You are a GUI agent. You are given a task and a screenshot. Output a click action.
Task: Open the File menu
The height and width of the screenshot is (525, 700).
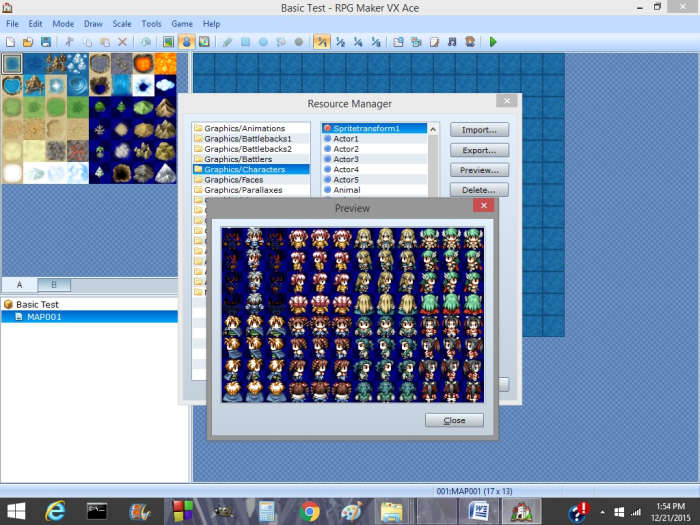[12, 24]
